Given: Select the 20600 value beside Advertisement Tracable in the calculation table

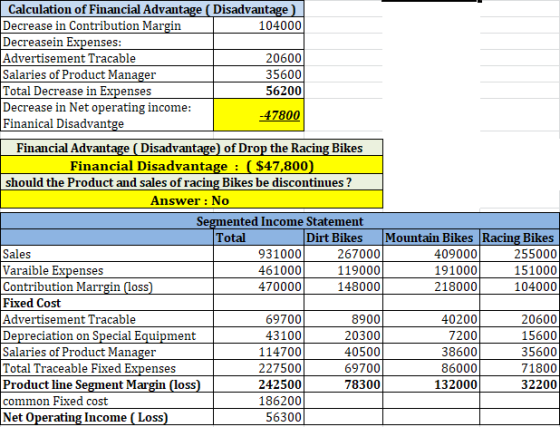Looking at the screenshot, I should pyautogui.click(x=259, y=58).
